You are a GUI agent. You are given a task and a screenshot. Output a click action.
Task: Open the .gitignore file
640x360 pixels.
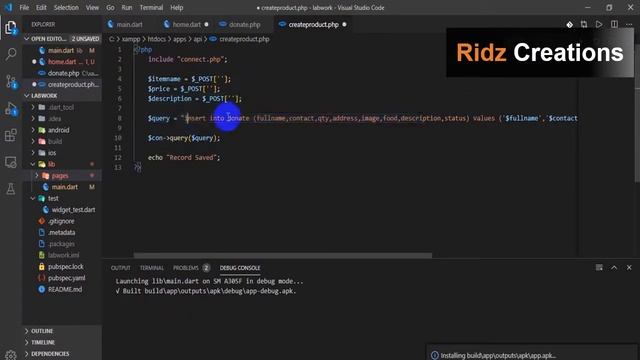[62, 221]
